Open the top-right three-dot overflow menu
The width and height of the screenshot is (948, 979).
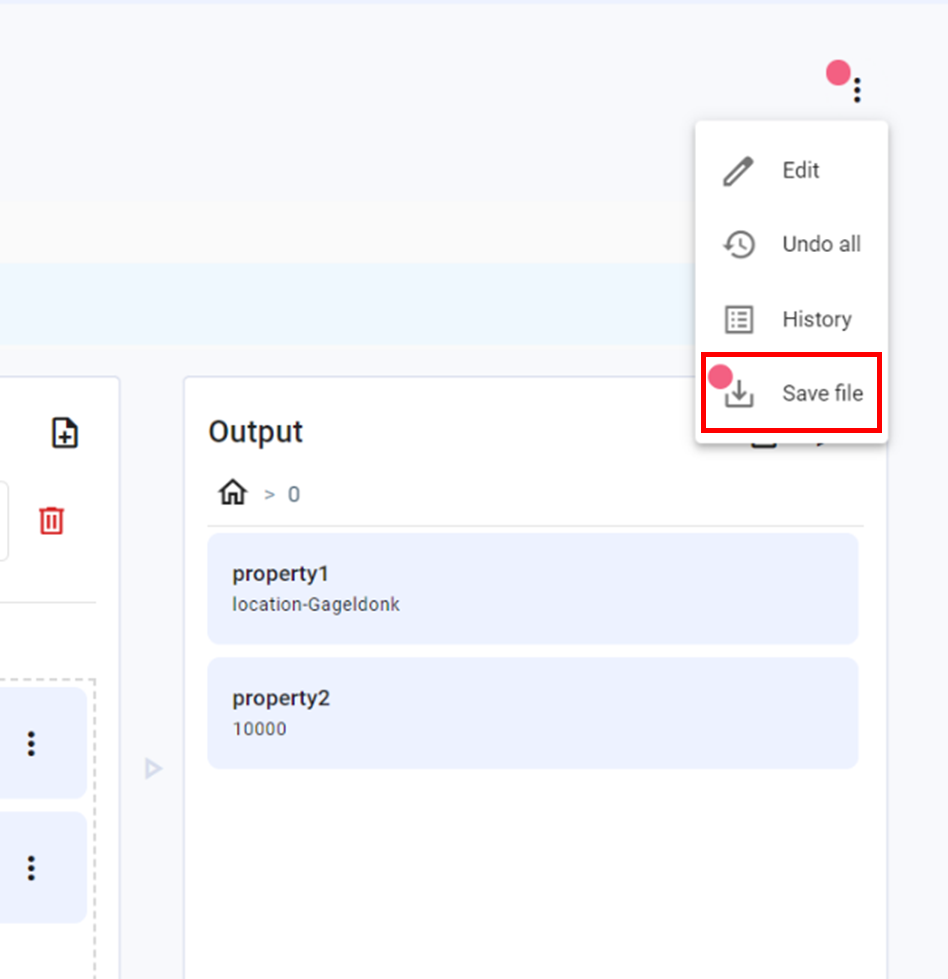tap(857, 91)
